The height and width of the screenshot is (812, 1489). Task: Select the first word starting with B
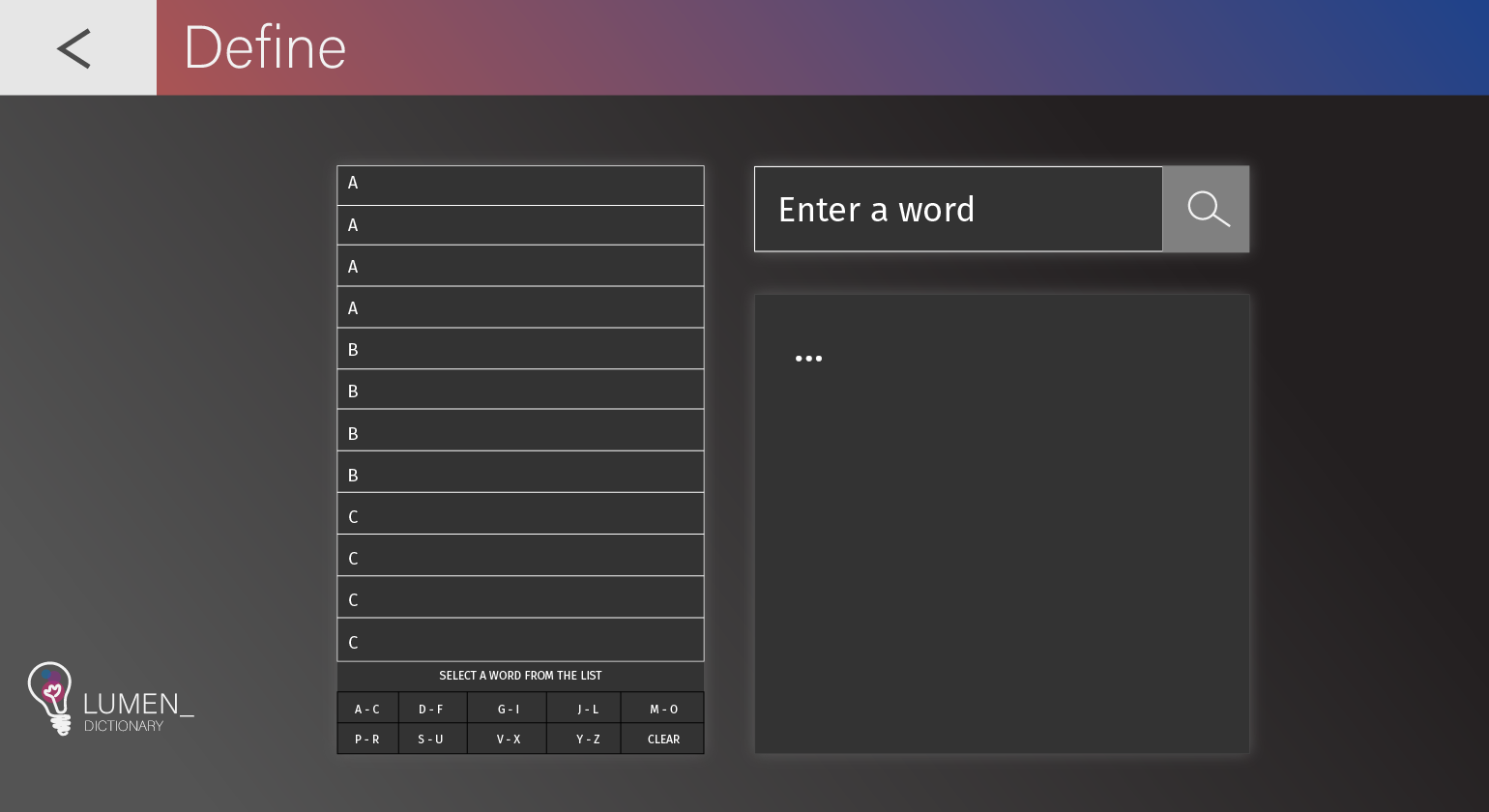point(520,349)
